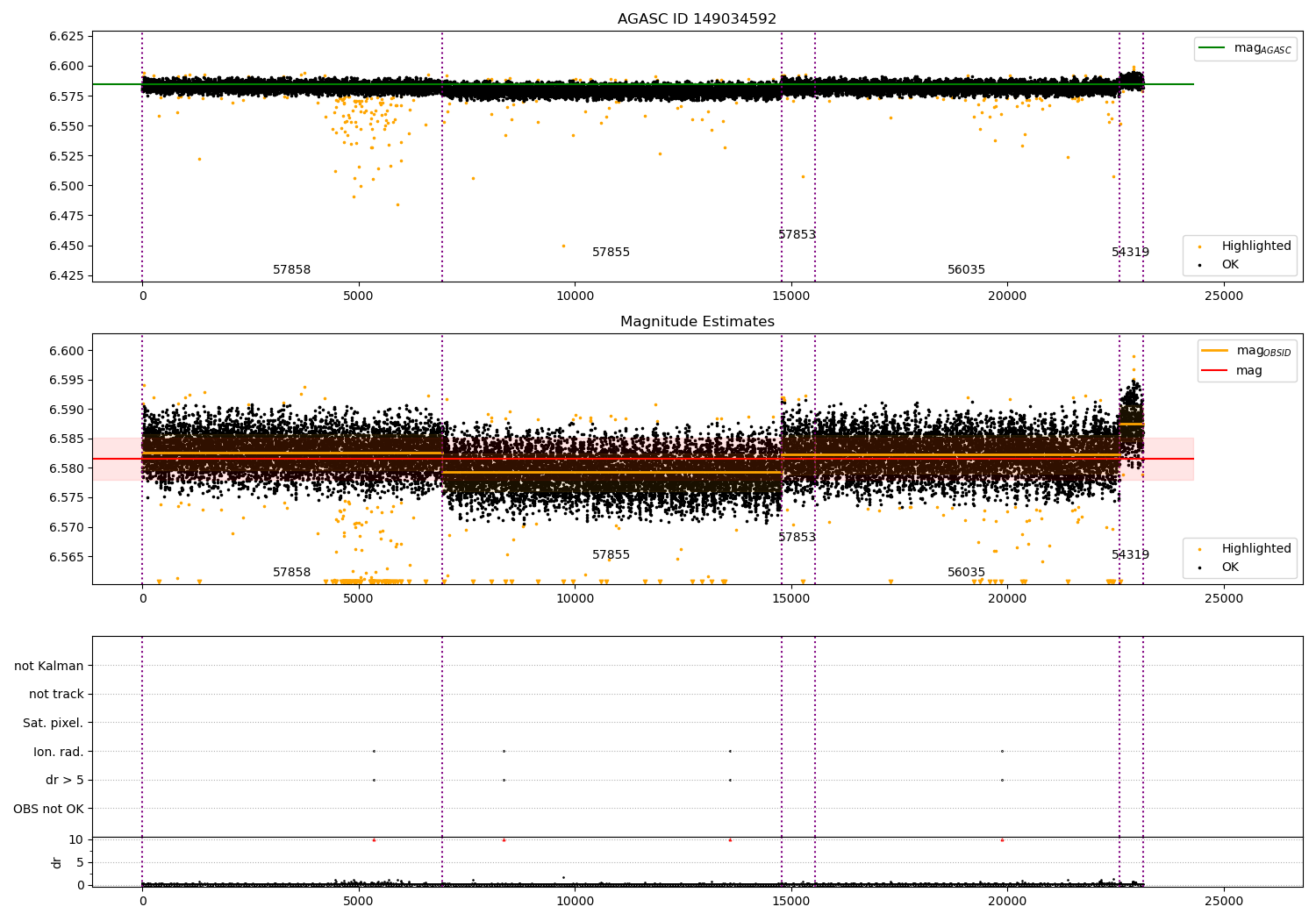Image resolution: width=1316 pixels, height=921 pixels.
Task: Click x-axis tick 10000 in the AGASC plot
Action: [x=575, y=296]
